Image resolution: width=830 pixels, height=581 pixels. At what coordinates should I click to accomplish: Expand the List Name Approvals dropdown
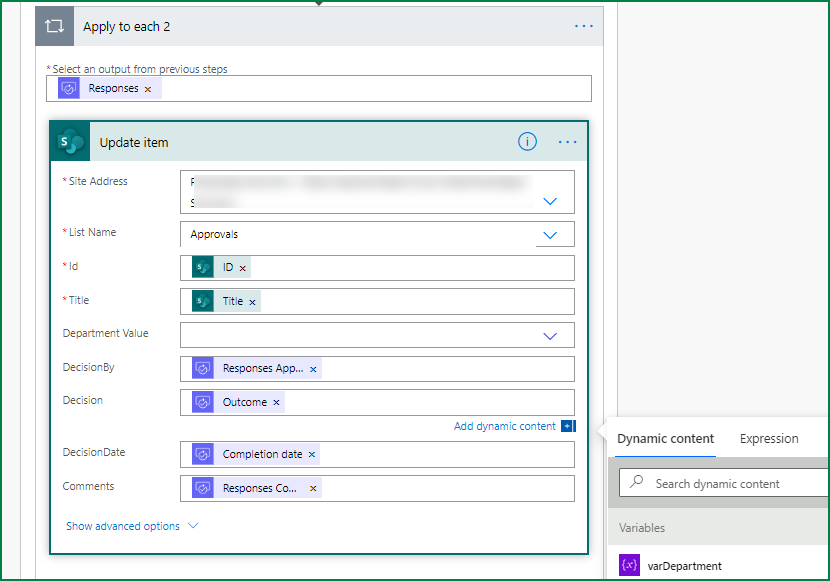pyautogui.click(x=550, y=235)
